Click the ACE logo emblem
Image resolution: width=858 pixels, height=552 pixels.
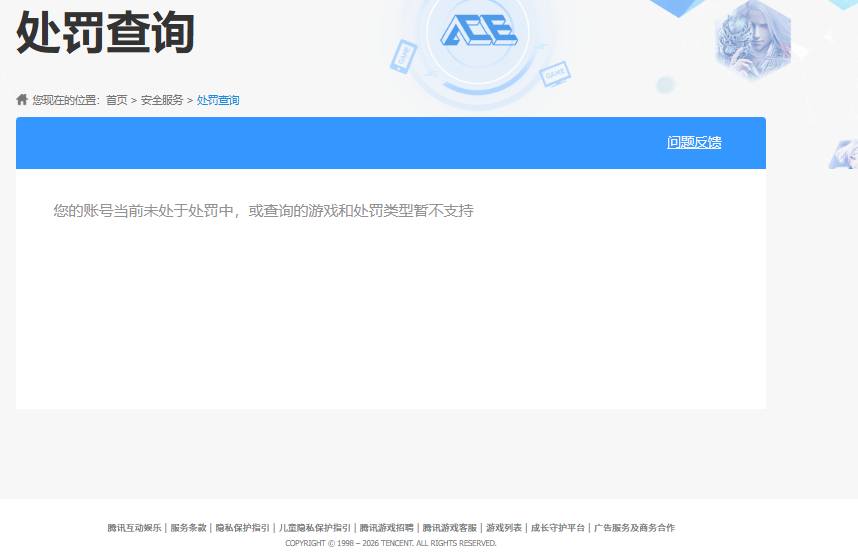pos(479,30)
